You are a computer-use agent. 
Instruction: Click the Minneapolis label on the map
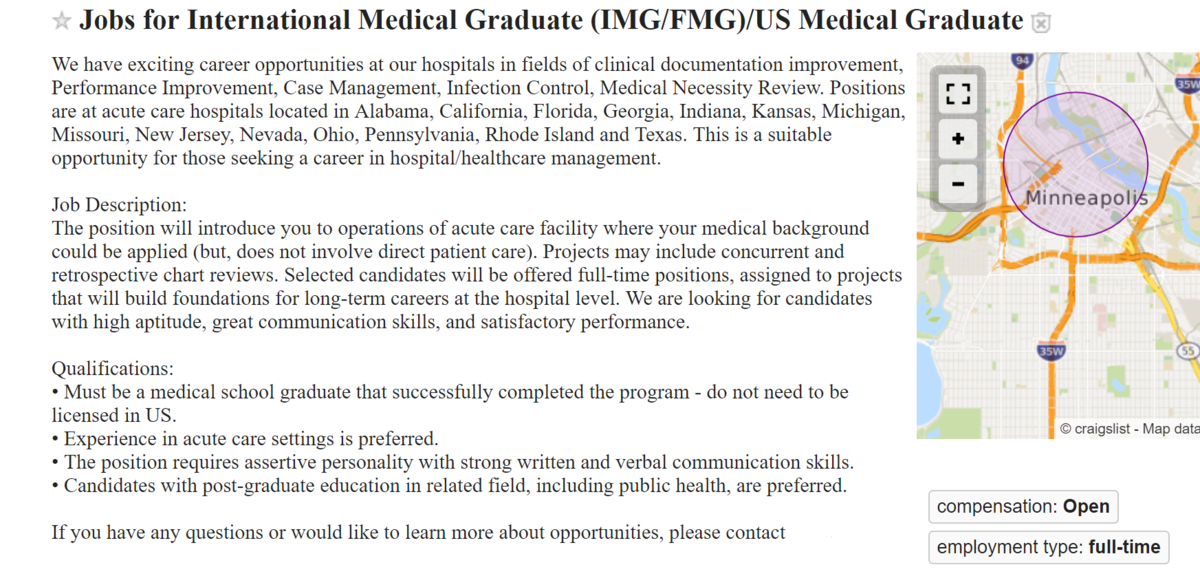[x=1086, y=199]
